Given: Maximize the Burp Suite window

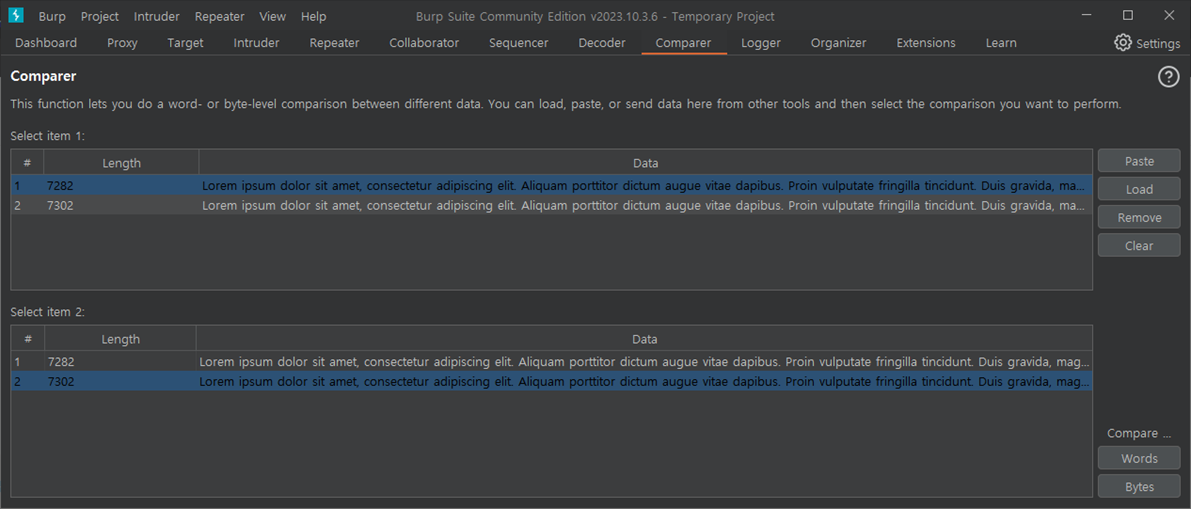Looking at the screenshot, I should point(1128,16).
